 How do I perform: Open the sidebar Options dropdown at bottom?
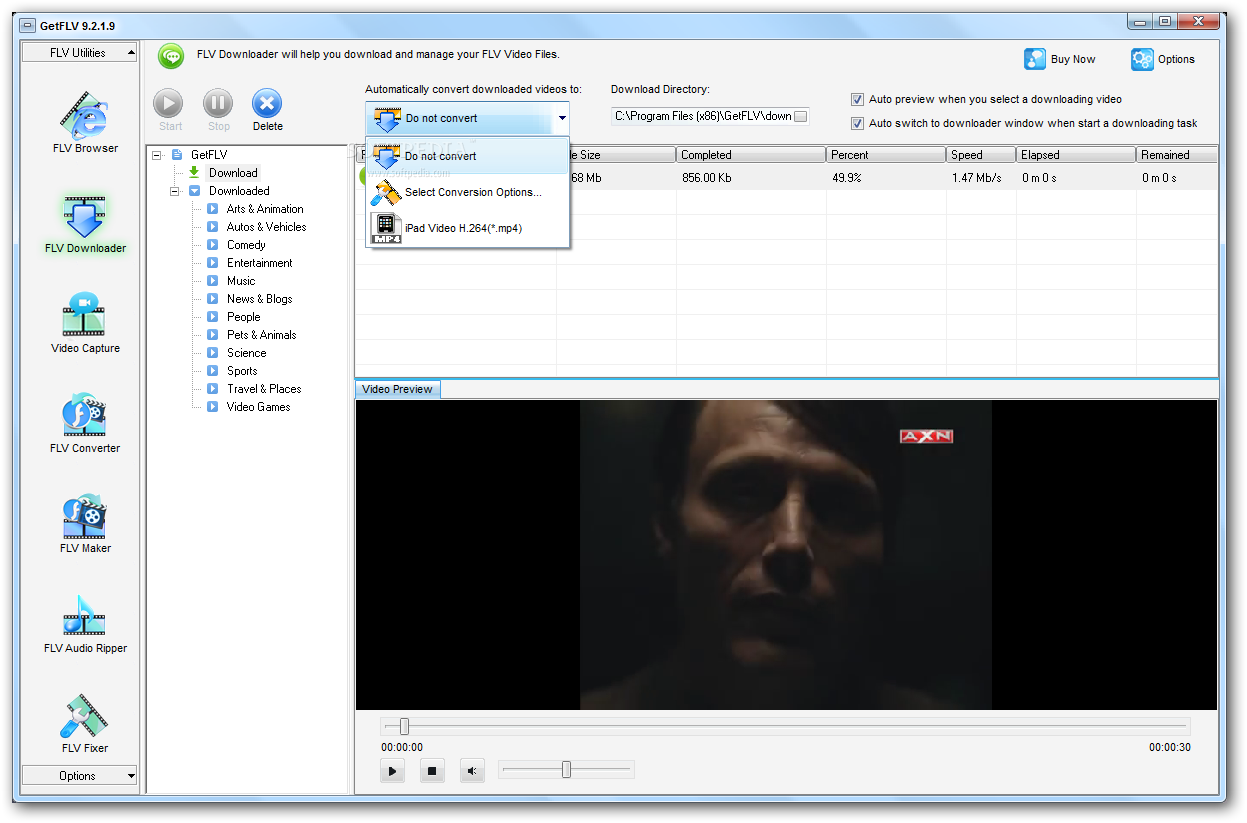click(80, 776)
